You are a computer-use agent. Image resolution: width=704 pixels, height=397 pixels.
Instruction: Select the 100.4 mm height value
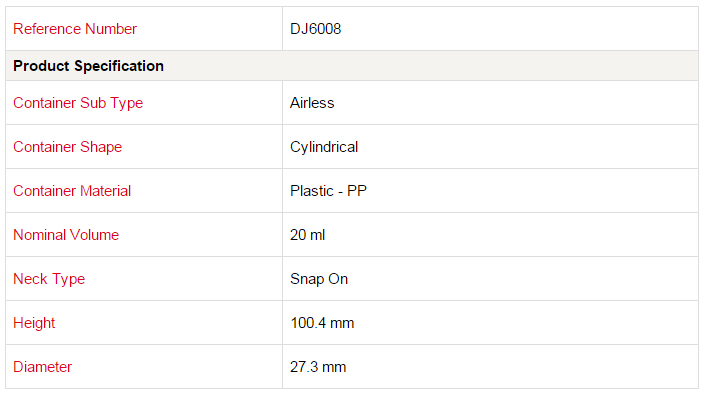[322, 323]
